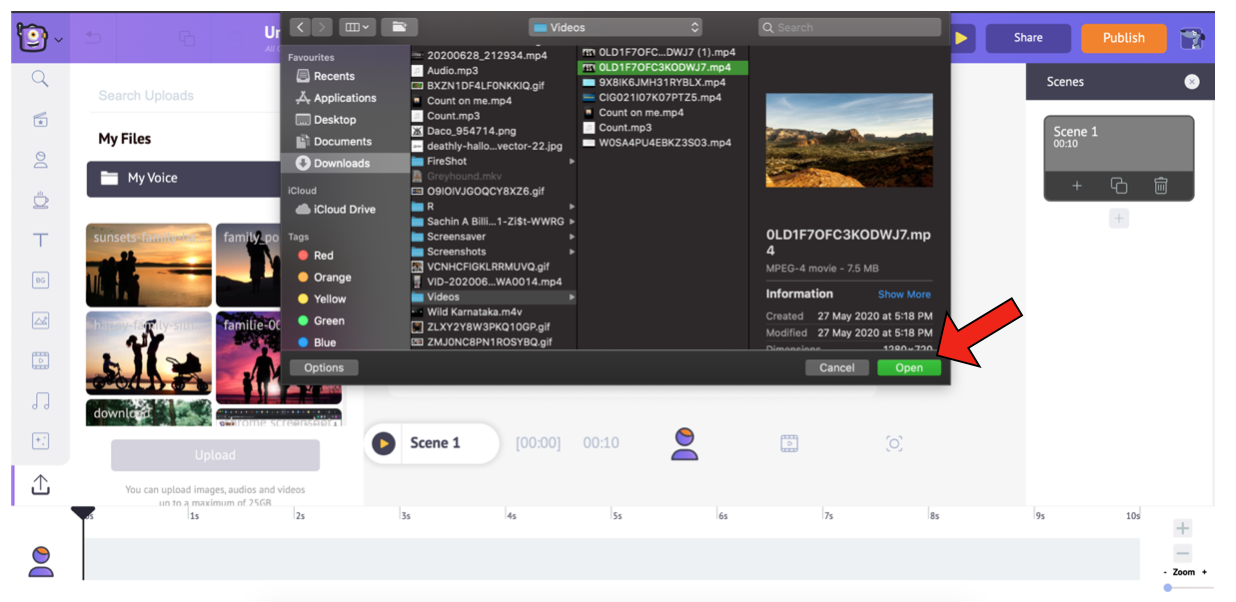Image resolution: width=1236 pixels, height=602 pixels.
Task: Play Scene 1 with the play button
Action: pyautogui.click(x=383, y=443)
